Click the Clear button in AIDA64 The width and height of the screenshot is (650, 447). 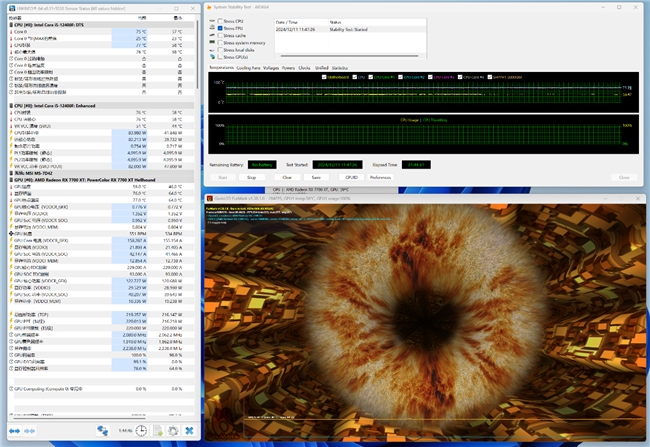[287, 177]
